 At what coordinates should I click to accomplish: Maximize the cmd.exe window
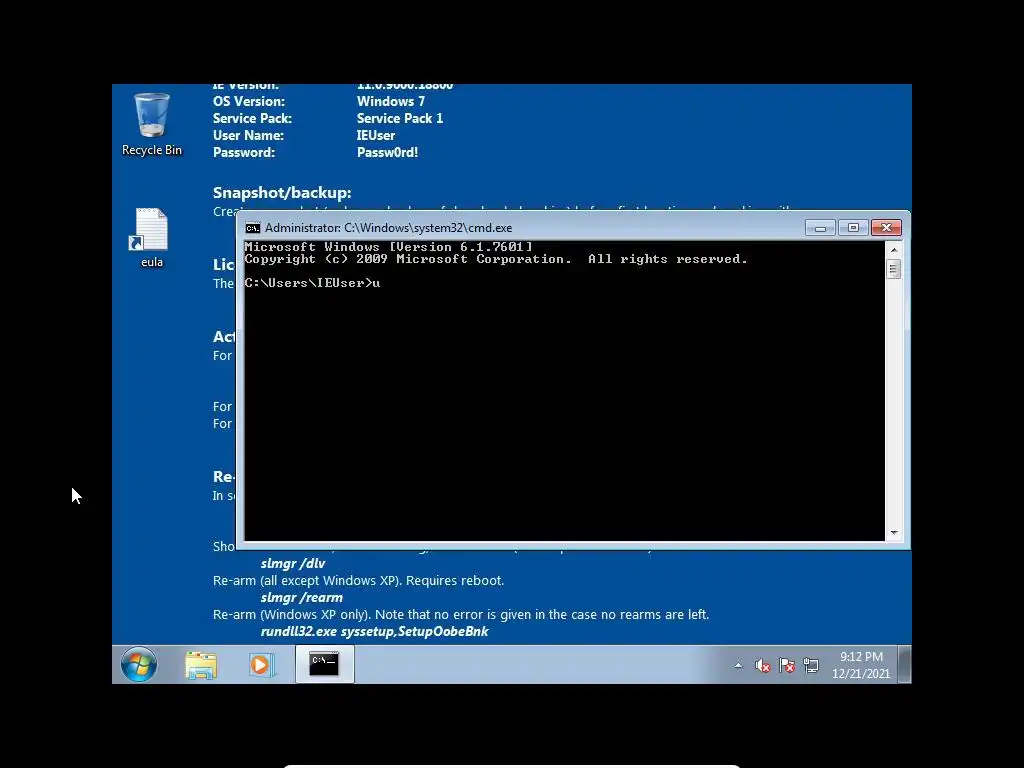click(853, 227)
